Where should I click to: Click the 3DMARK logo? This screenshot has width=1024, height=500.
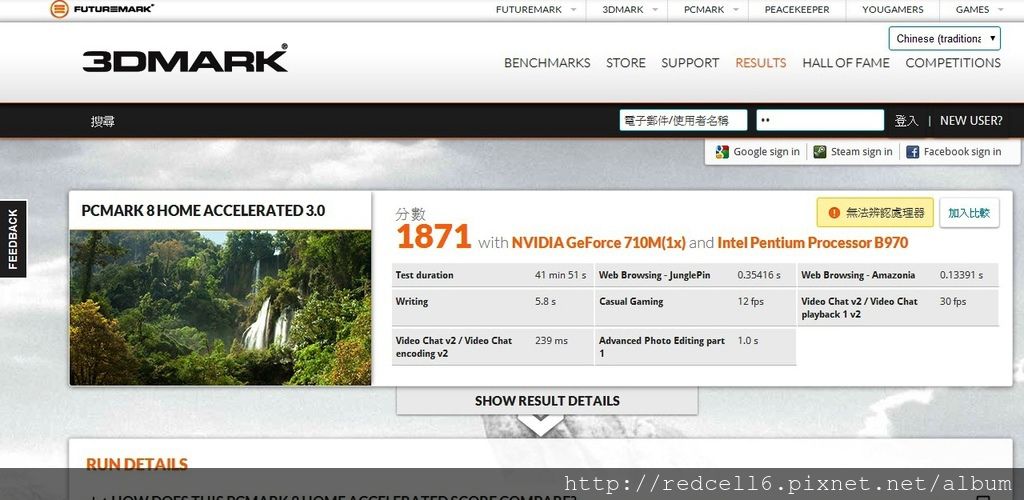tap(185, 59)
